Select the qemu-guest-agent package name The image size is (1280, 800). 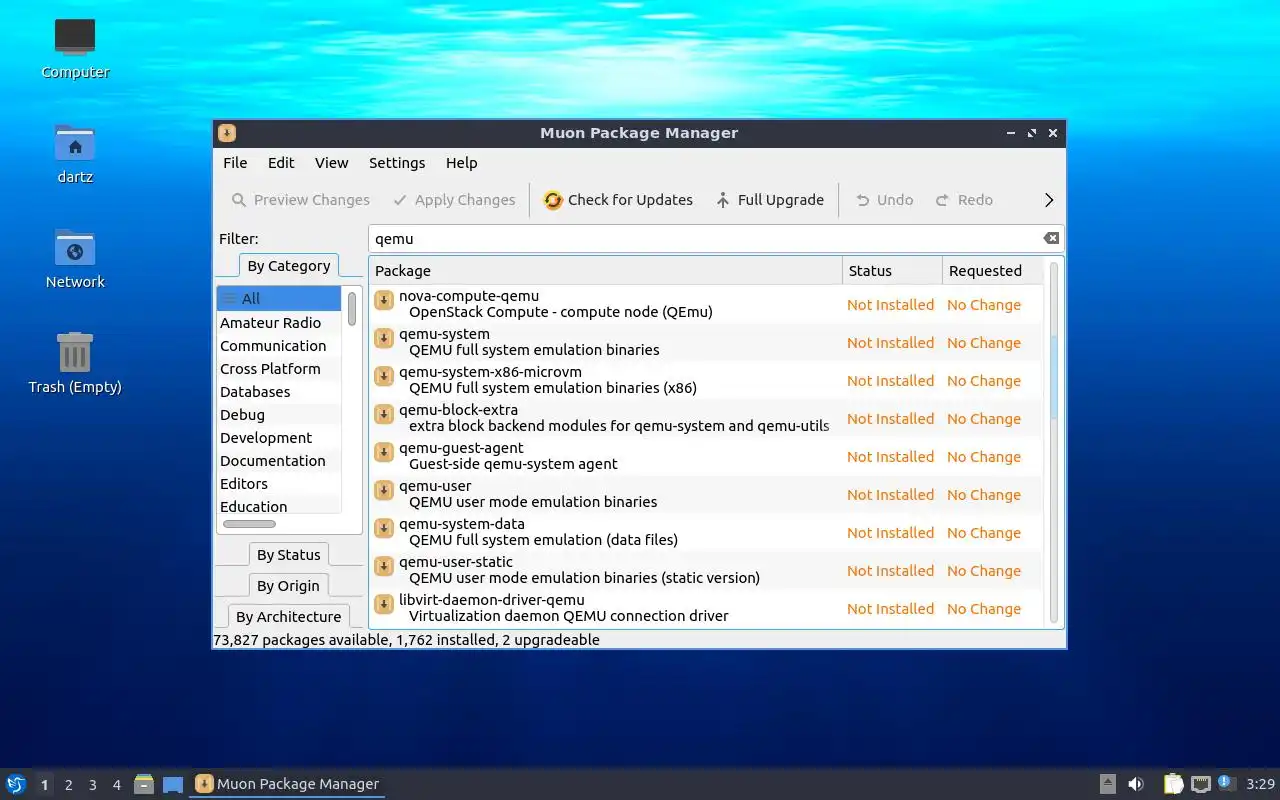click(x=461, y=448)
